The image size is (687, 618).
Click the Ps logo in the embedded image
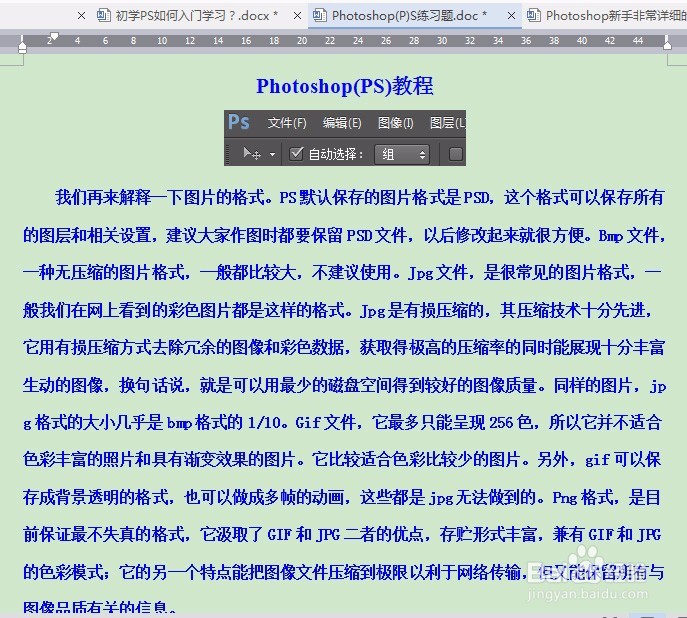point(239,122)
